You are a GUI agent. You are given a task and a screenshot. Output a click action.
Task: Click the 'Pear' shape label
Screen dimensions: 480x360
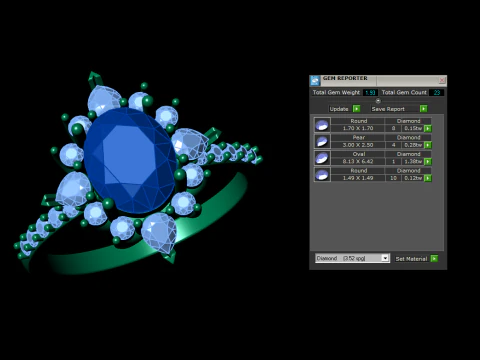(x=359, y=137)
